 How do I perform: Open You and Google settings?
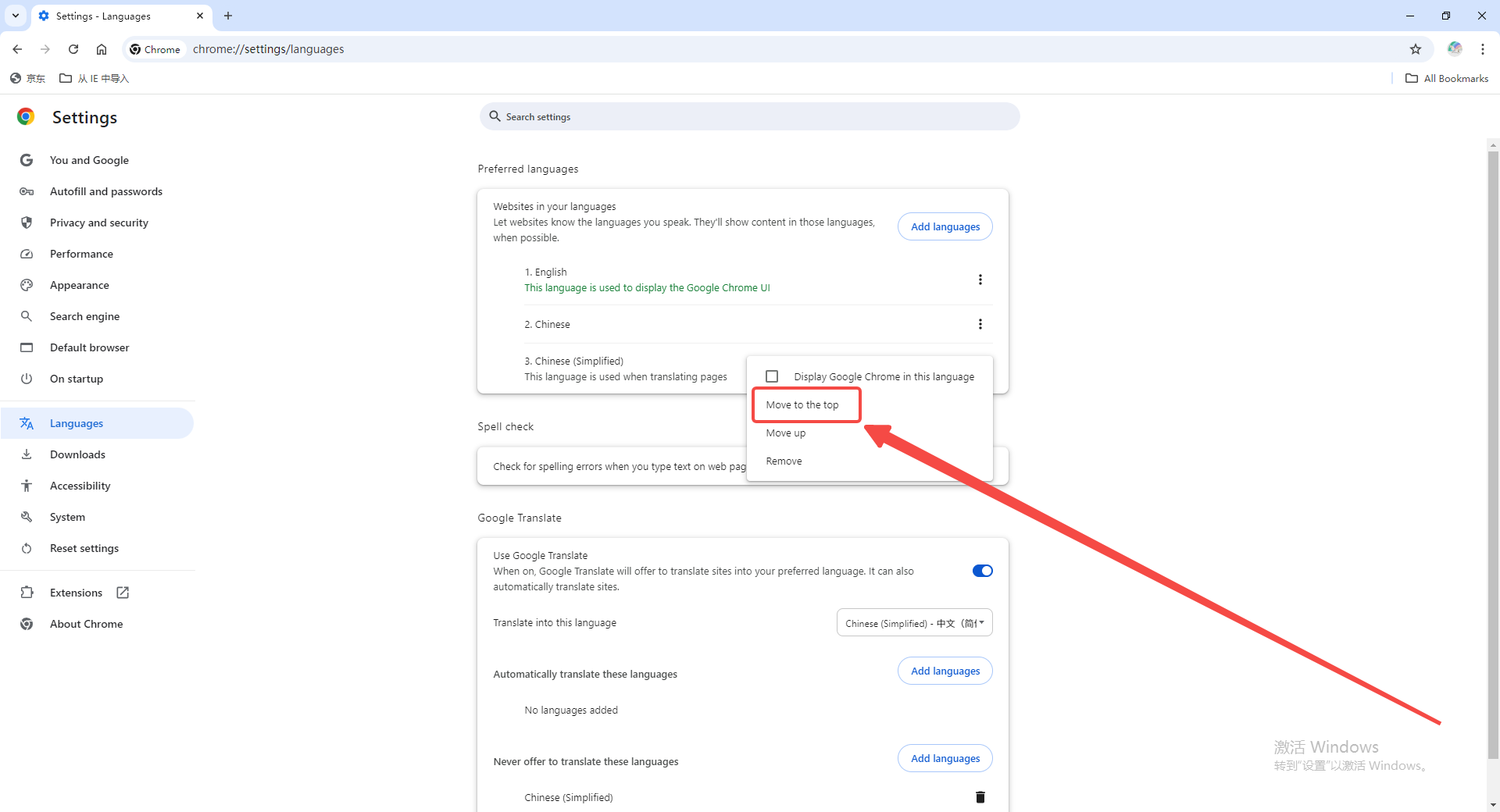89,160
